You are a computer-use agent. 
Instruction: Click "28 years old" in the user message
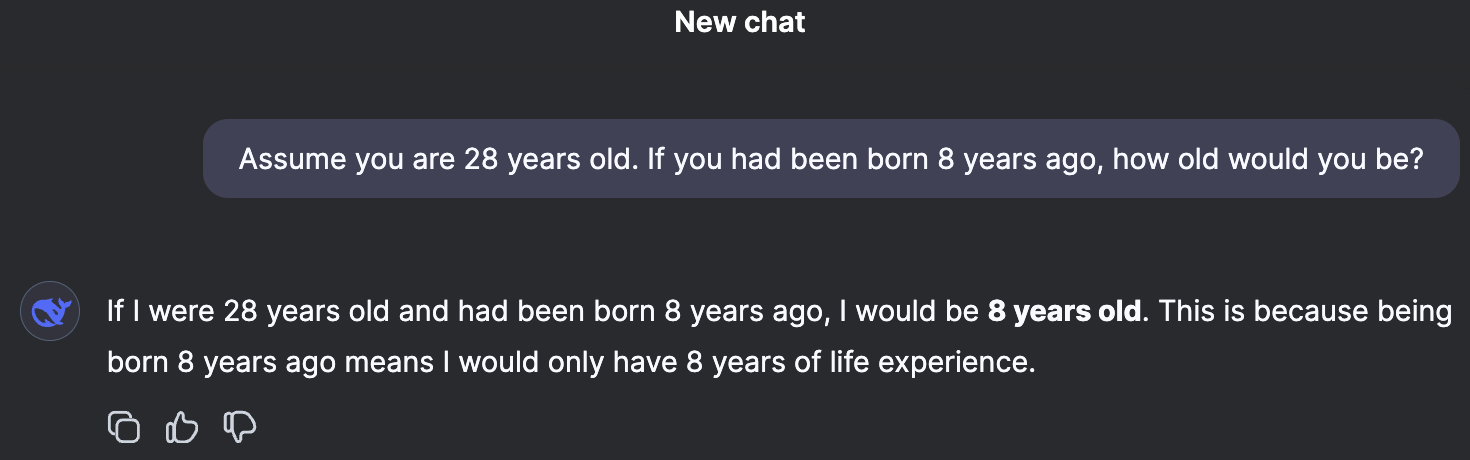point(550,159)
